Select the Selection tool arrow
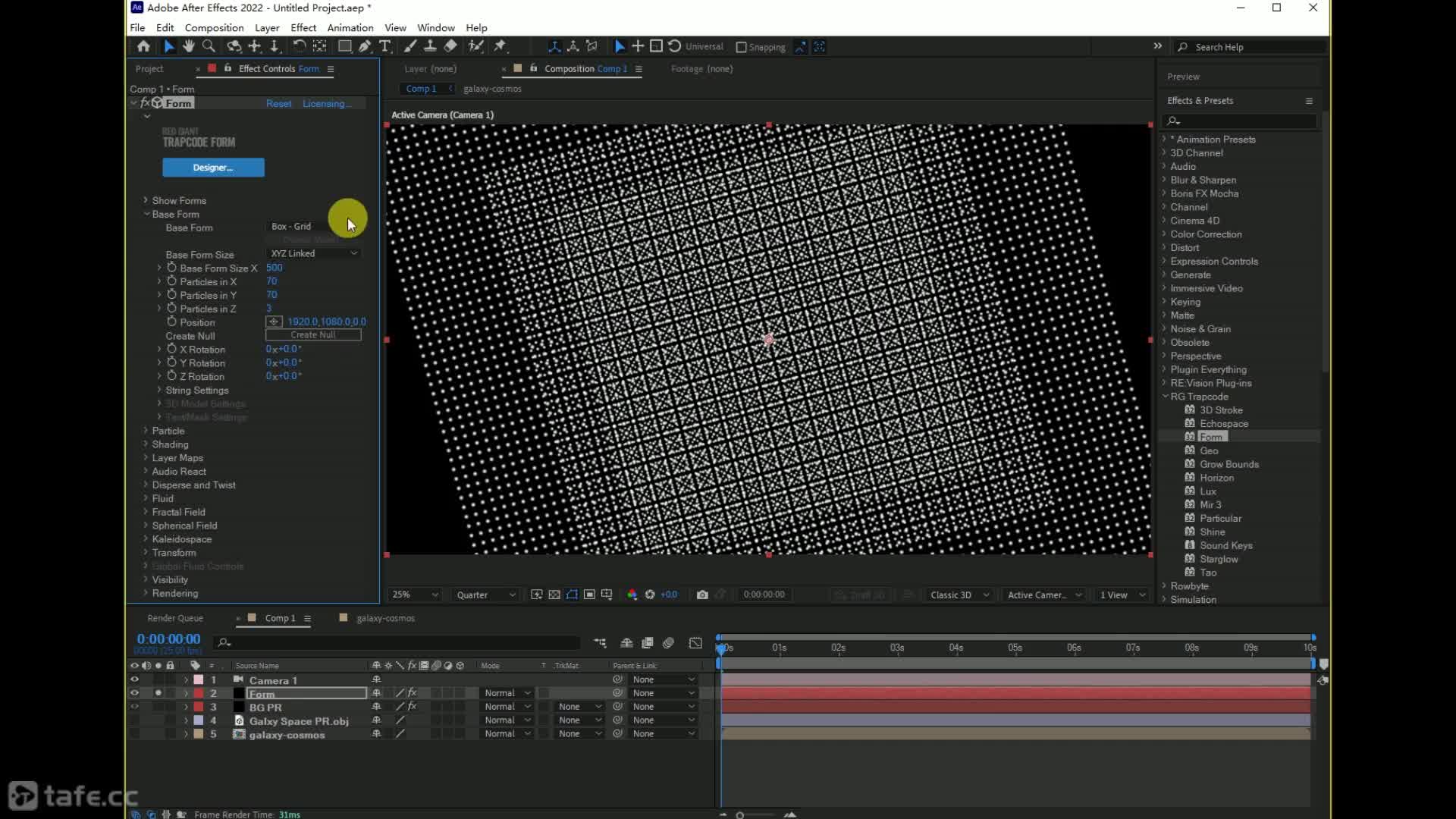Screen dimensions: 1456x819 [168, 46]
